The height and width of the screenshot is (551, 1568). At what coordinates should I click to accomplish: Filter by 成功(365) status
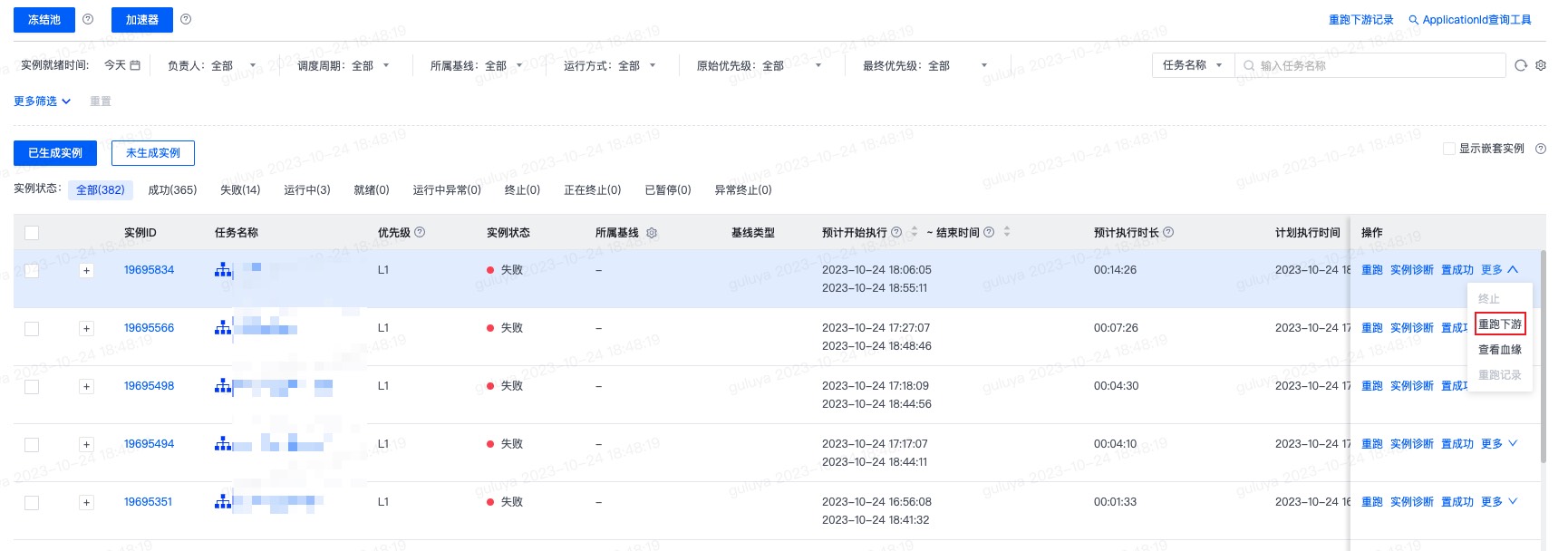[172, 189]
